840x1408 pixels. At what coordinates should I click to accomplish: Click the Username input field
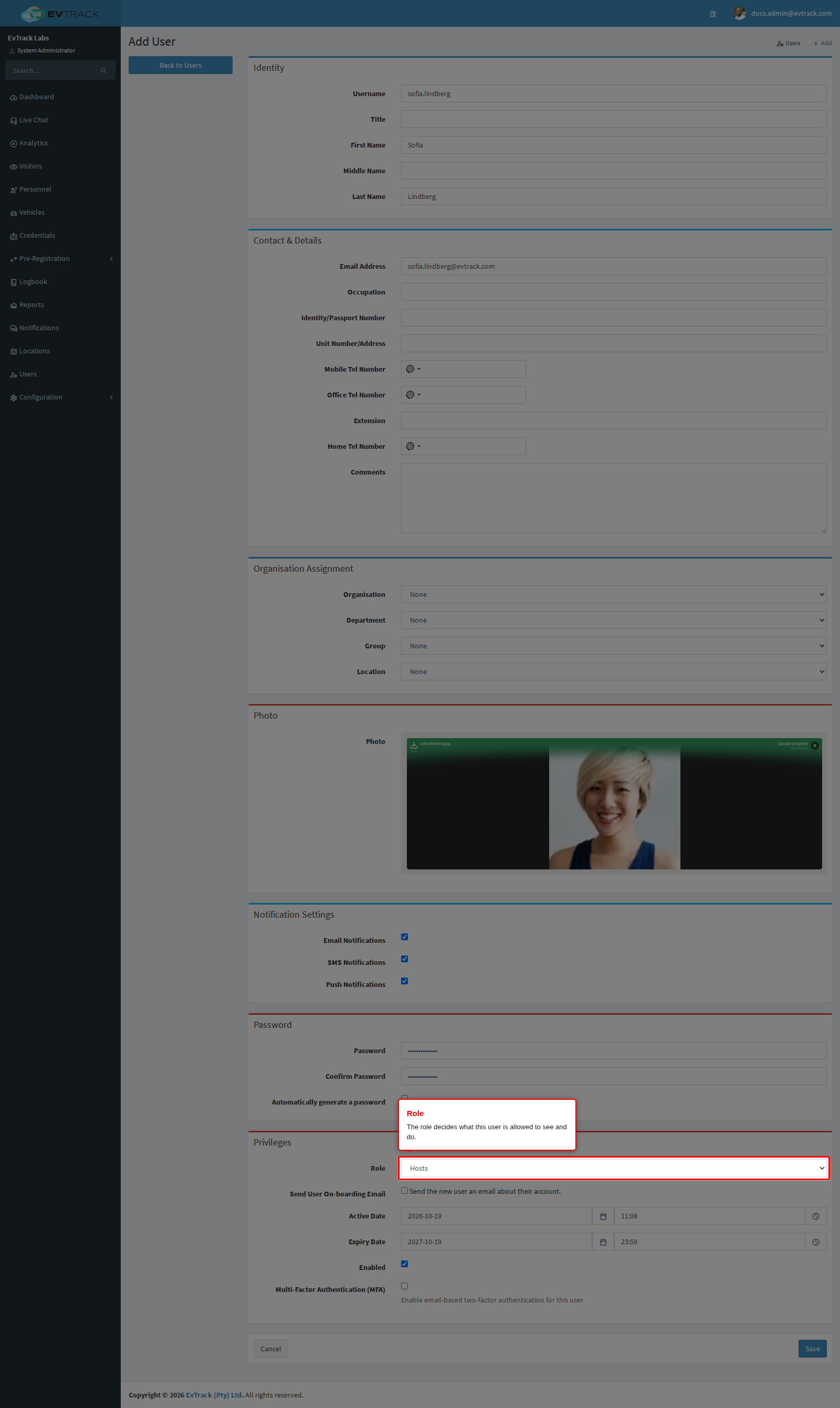click(x=614, y=94)
